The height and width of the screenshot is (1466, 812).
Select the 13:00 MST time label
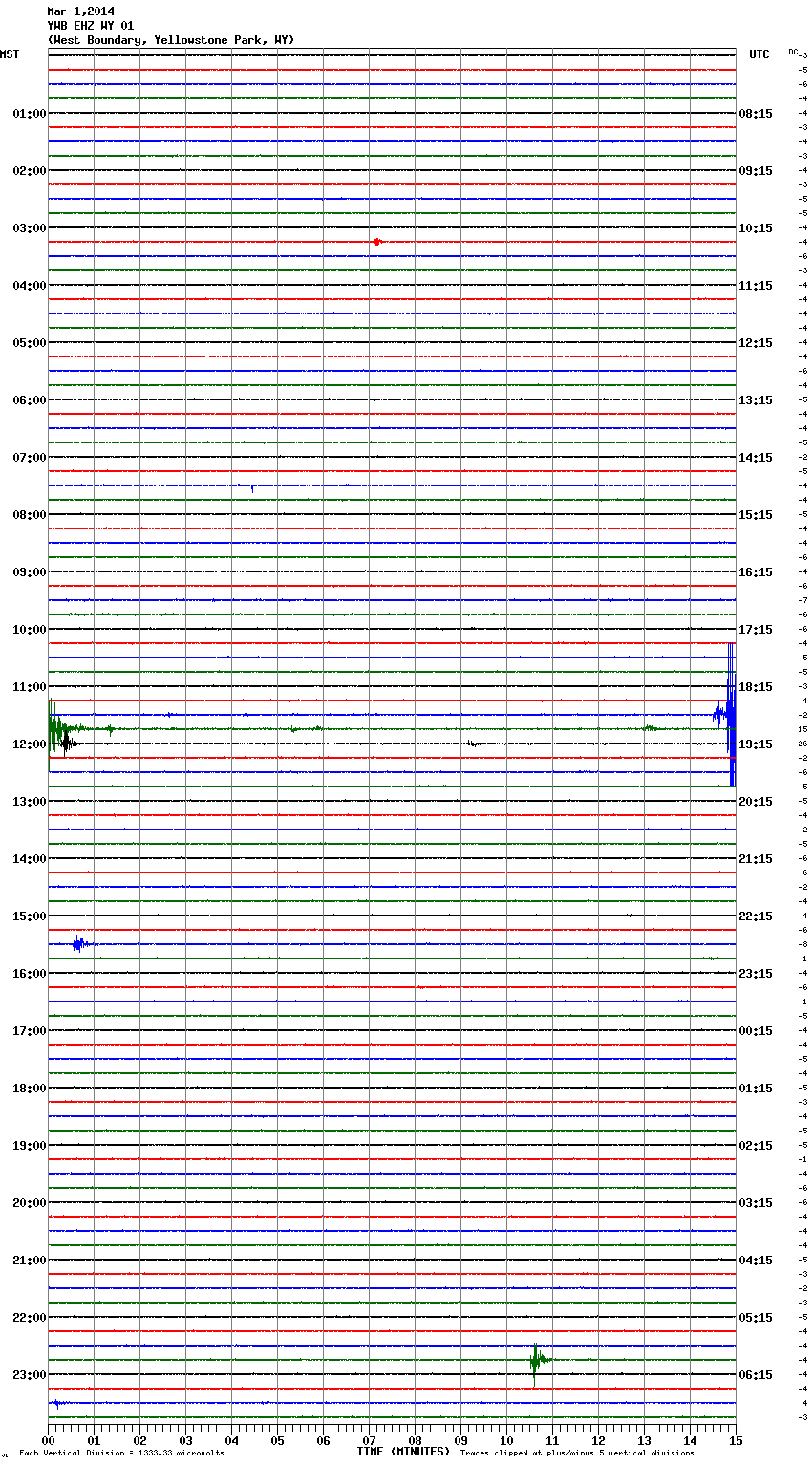(x=30, y=802)
